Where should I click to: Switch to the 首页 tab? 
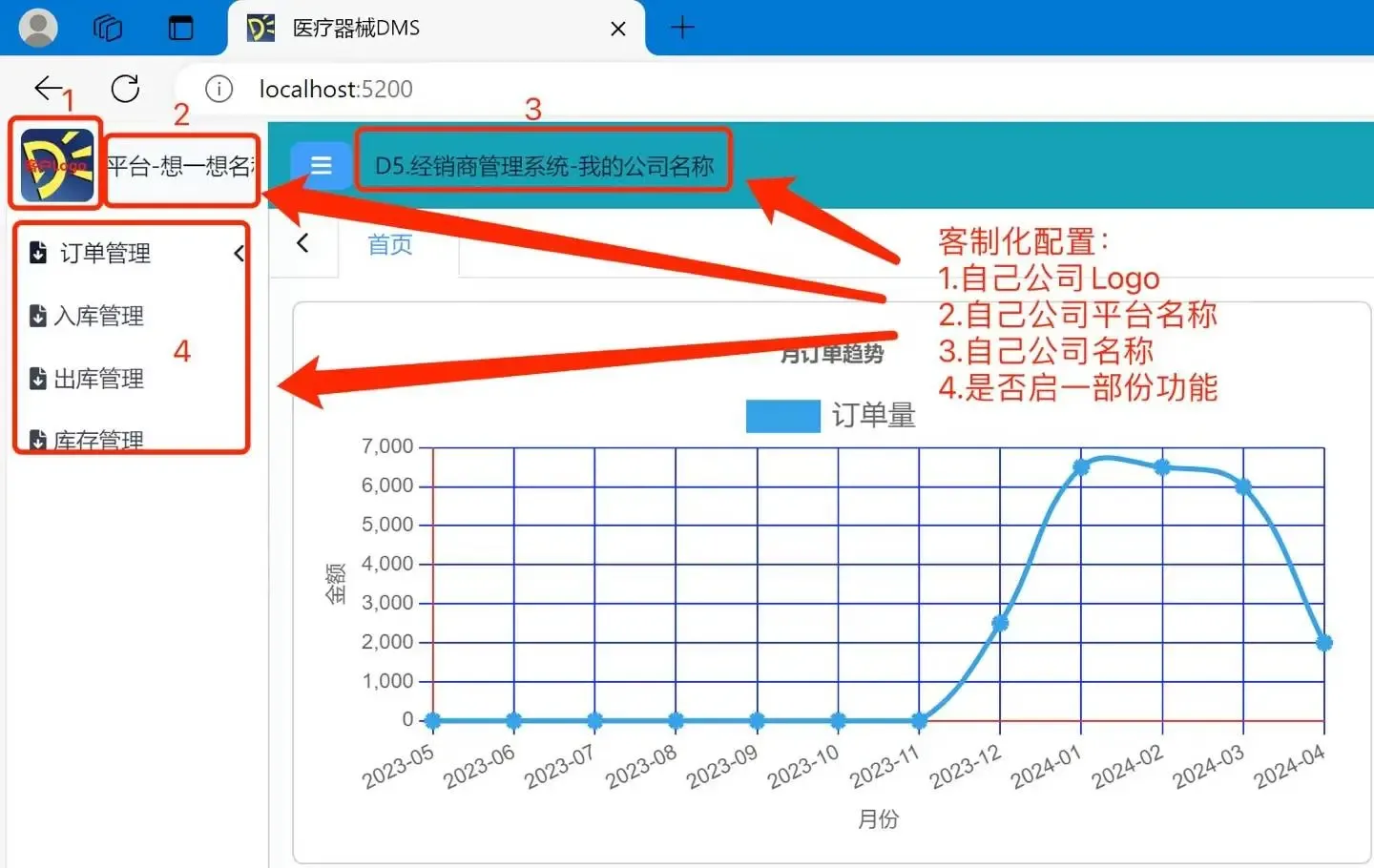pyautogui.click(x=390, y=244)
